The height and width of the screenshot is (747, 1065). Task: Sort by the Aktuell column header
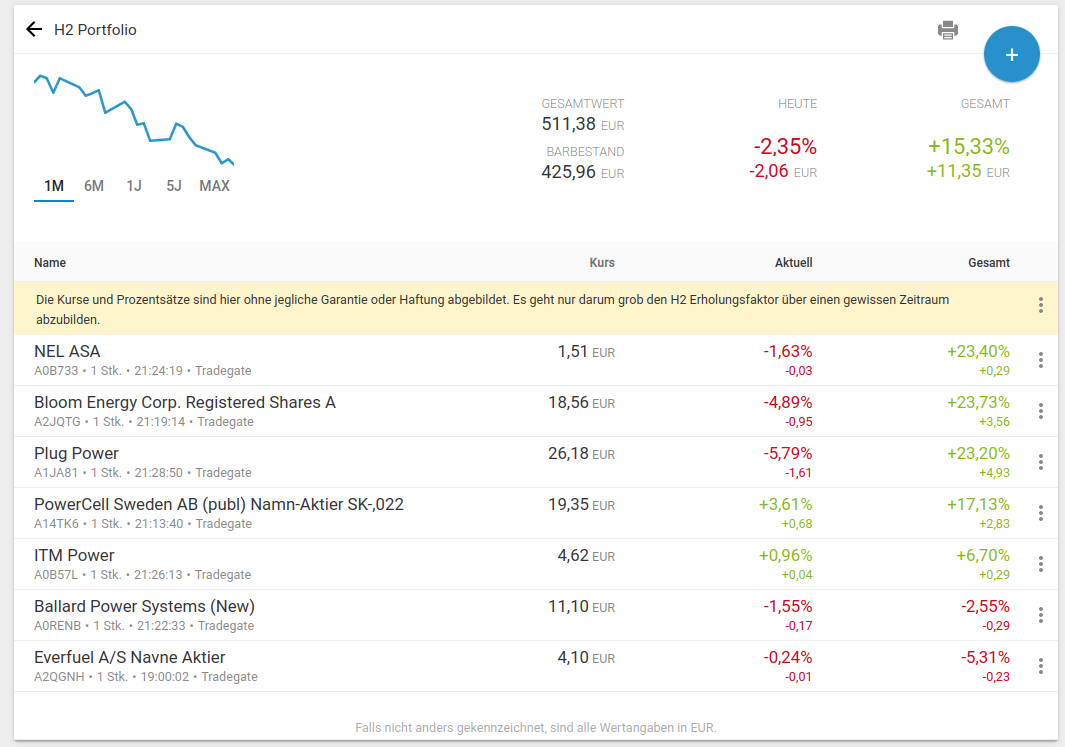[x=793, y=263]
